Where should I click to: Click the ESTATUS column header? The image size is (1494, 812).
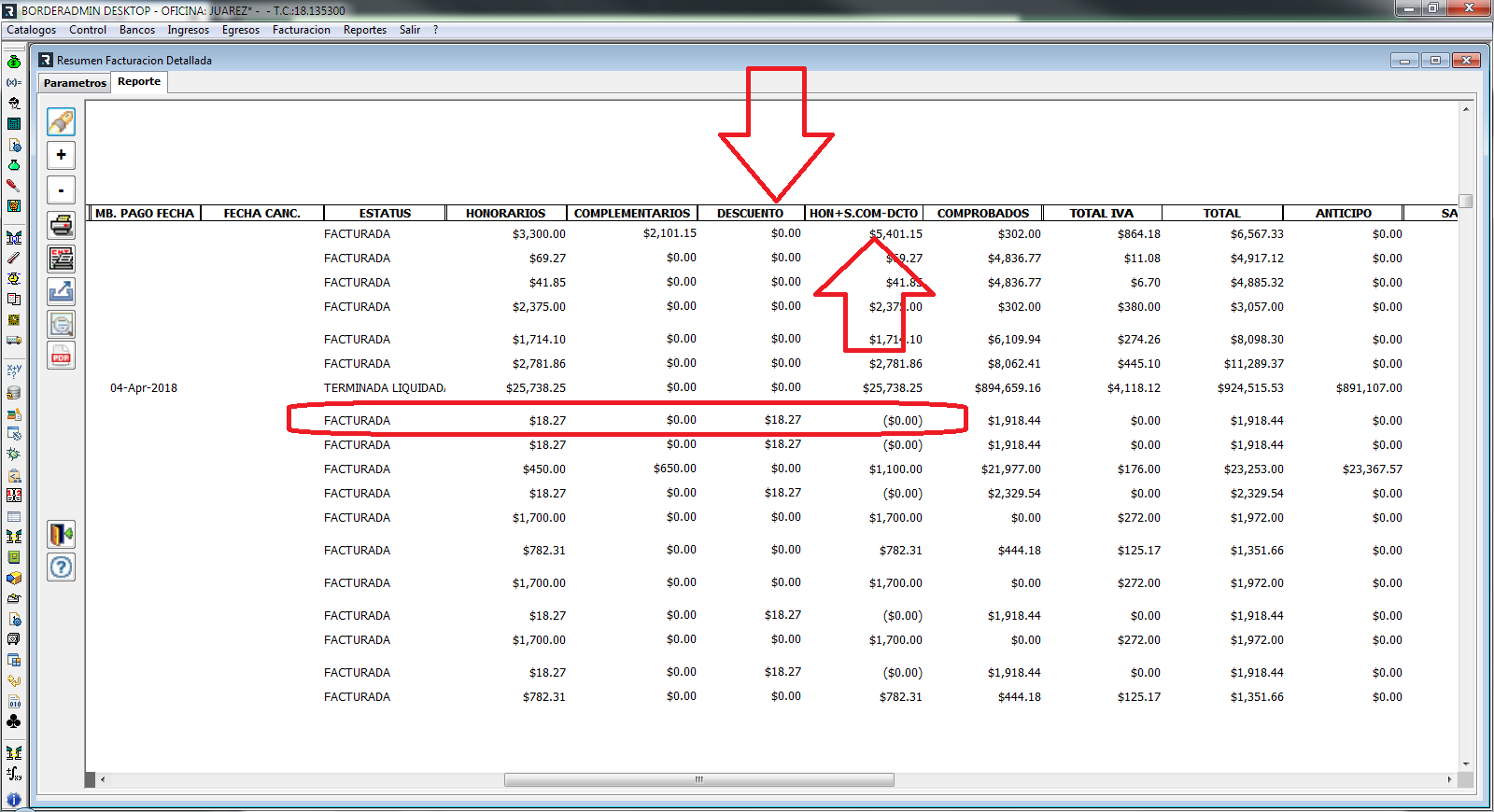(385, 214)
